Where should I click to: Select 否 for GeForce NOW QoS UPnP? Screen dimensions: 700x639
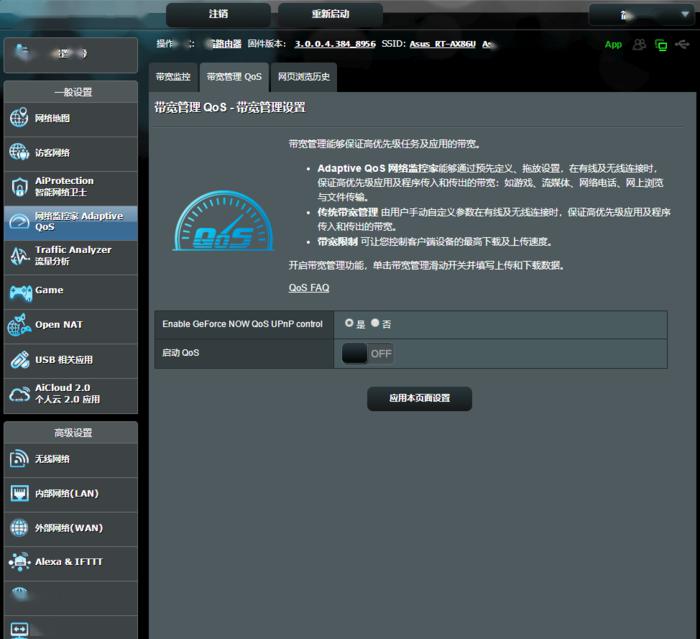pyautogui.click(x=375, y=323)
